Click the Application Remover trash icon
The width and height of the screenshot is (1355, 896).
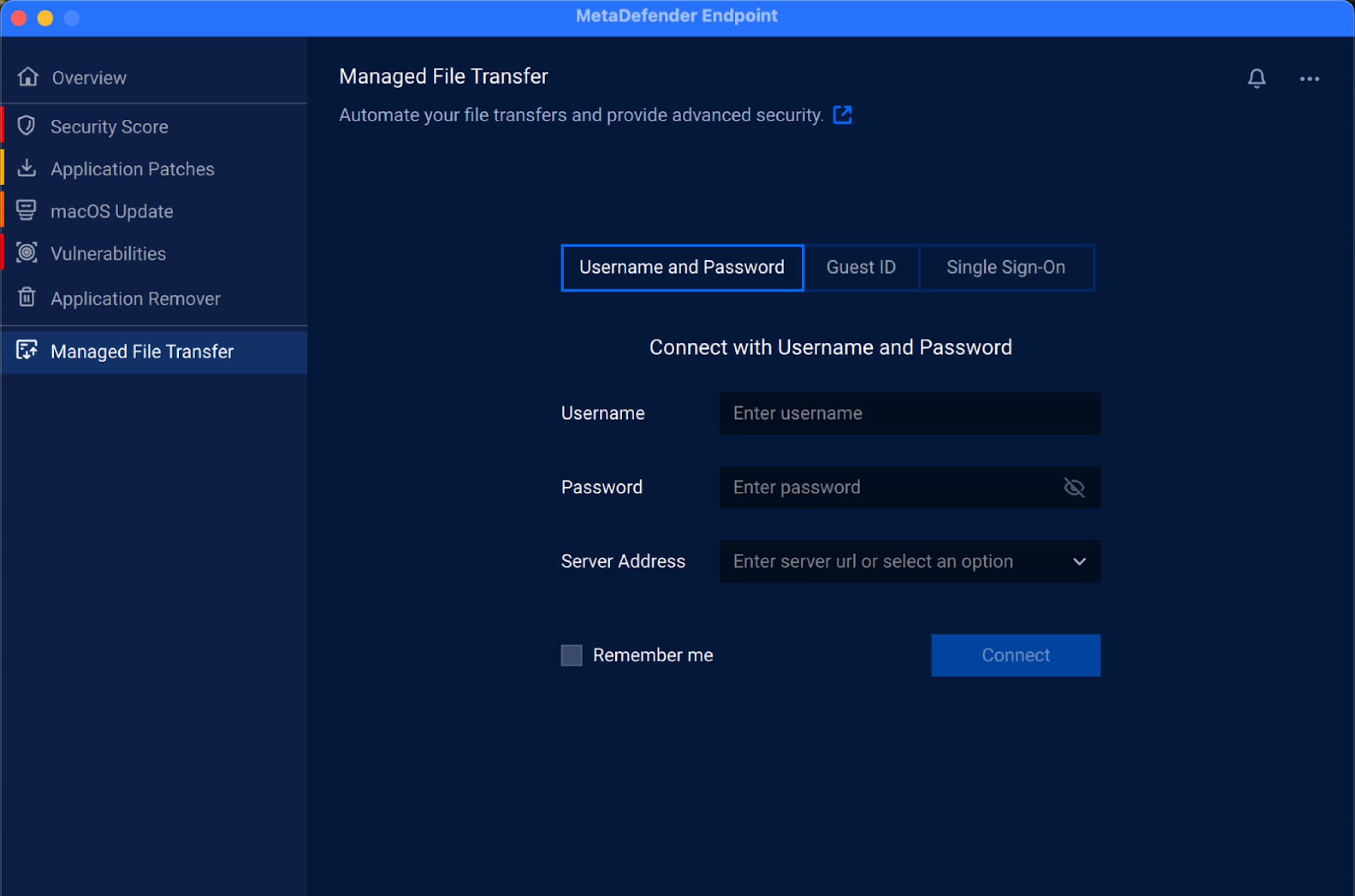(x=26, y=297)
